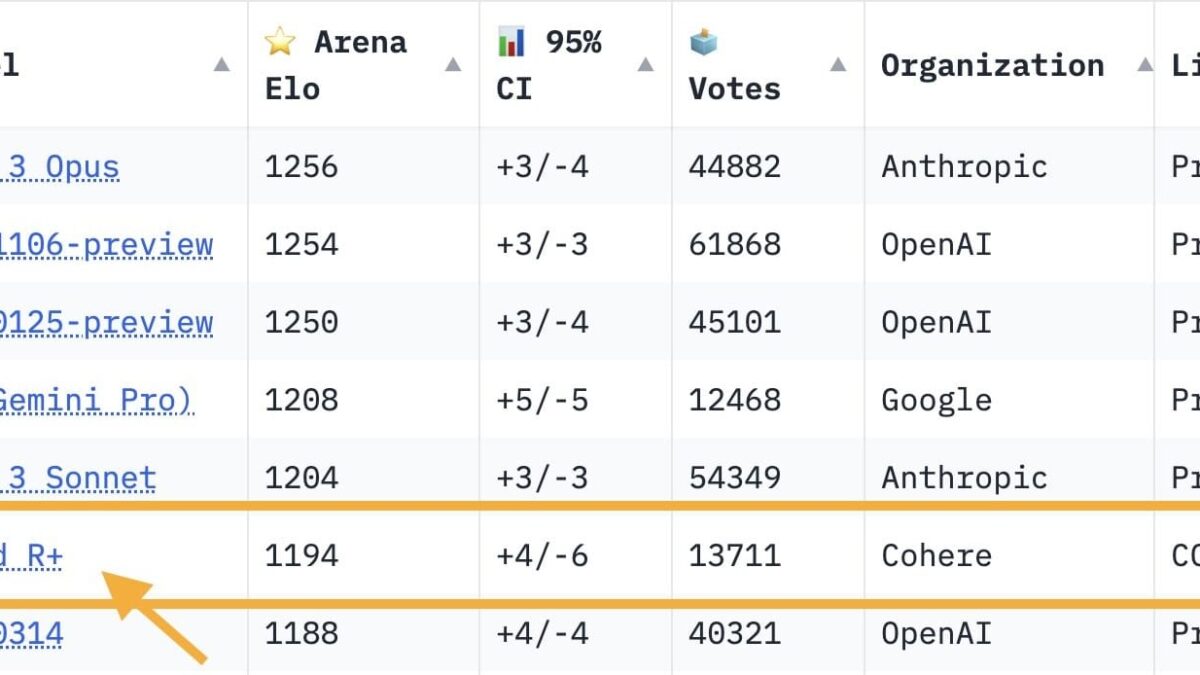Click the Cohere organization cell
Screen dimensions: 1200x675
point(936,556)
